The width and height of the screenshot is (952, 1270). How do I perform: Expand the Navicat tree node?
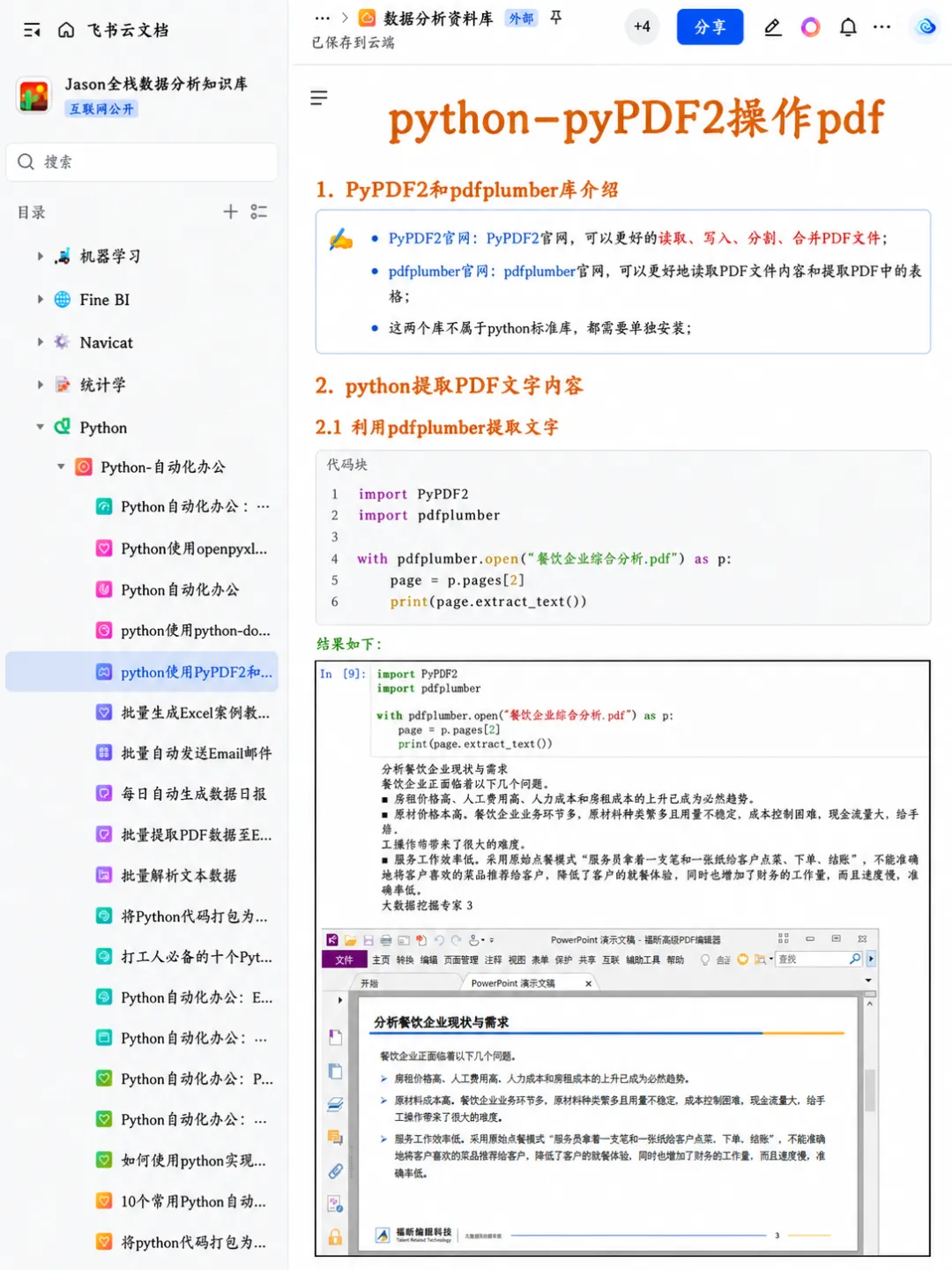(x=40, y=342)
